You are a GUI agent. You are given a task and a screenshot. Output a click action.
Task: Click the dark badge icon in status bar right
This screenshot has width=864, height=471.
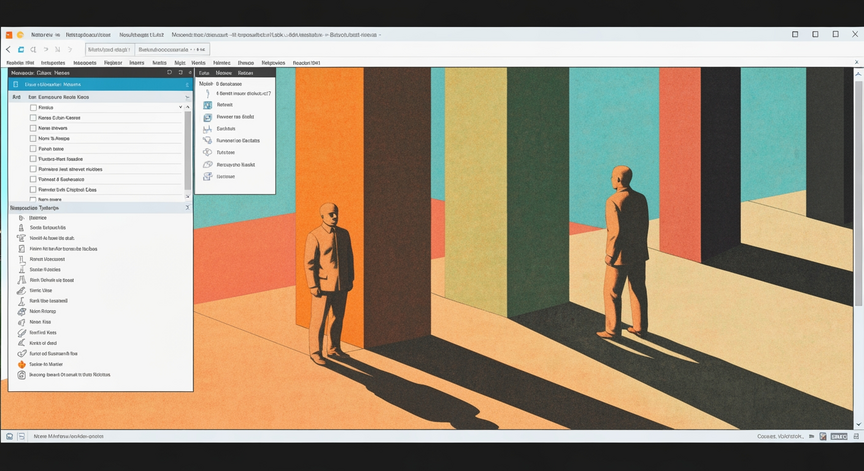(x=839, y=436)
